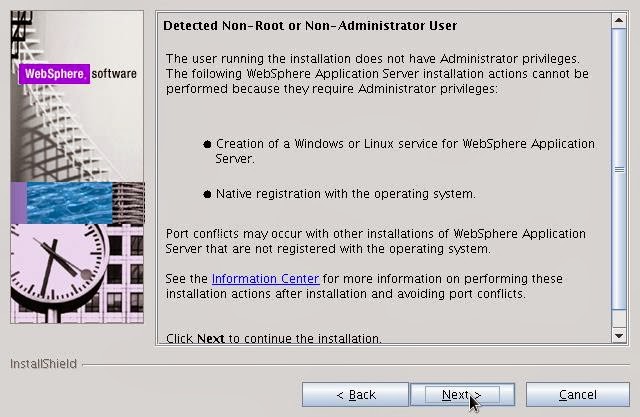Click 'Native registration with the operating system.' text
Screen dimensions: 640x417
[345, 194]
